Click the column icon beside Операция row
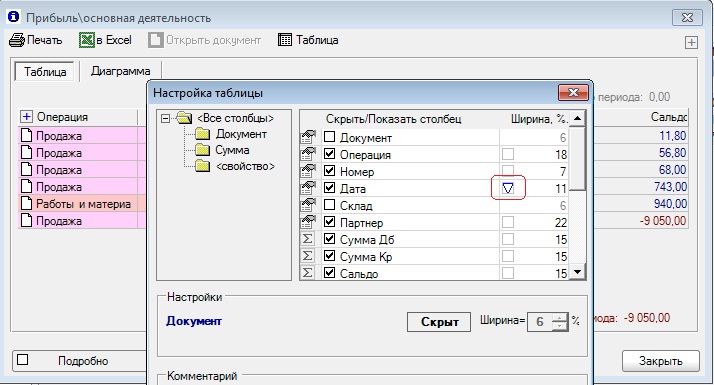 click(308, 154)
